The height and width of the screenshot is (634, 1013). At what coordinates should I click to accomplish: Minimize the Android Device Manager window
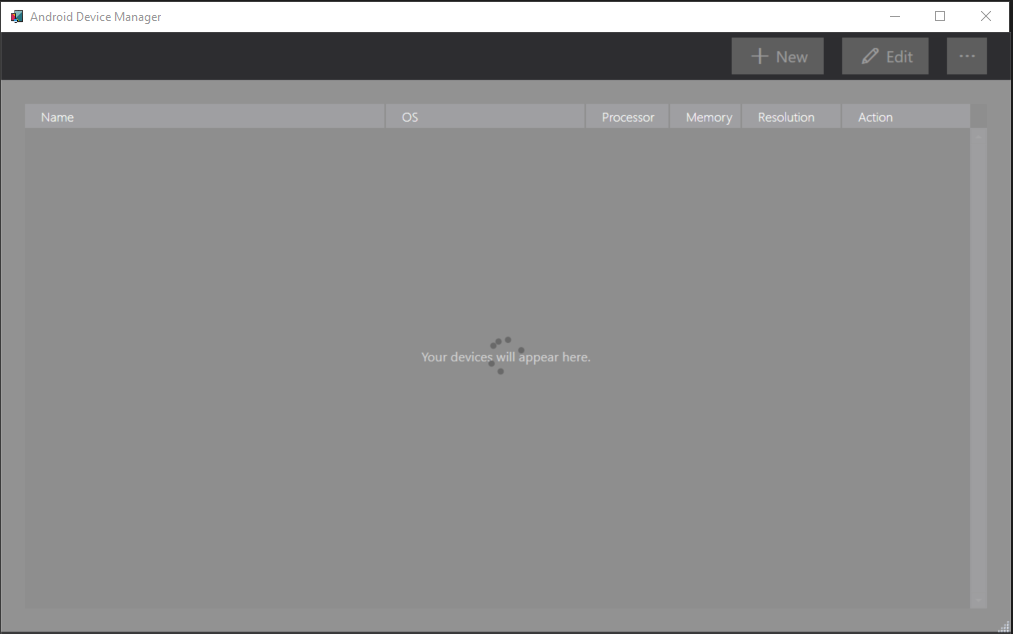pyautogui.click(x=895, y=16)
